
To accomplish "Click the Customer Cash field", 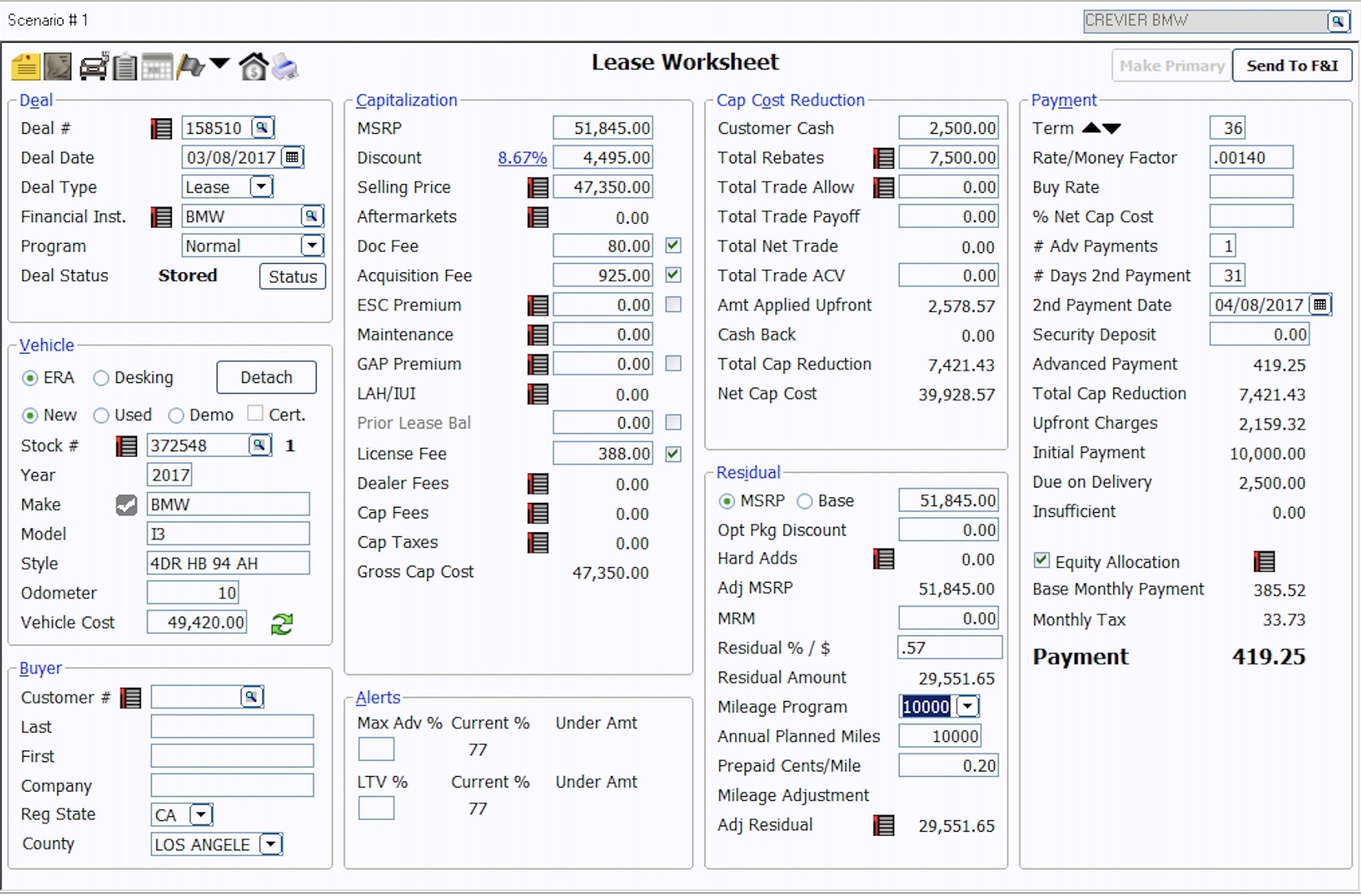I will (x=948, y=128).
